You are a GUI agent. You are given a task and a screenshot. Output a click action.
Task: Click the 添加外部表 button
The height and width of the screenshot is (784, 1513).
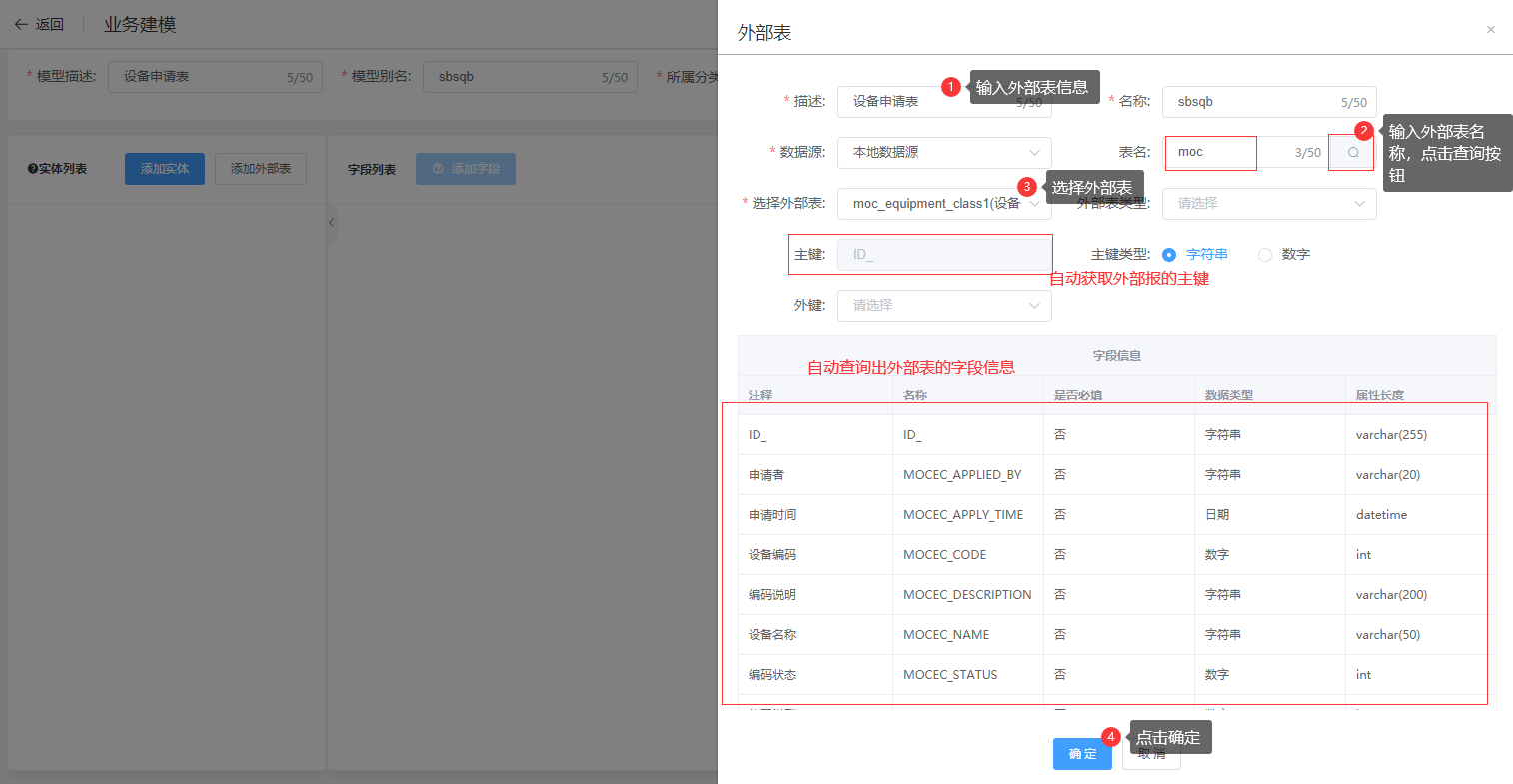pyautogui.click(x=260, y=169)
